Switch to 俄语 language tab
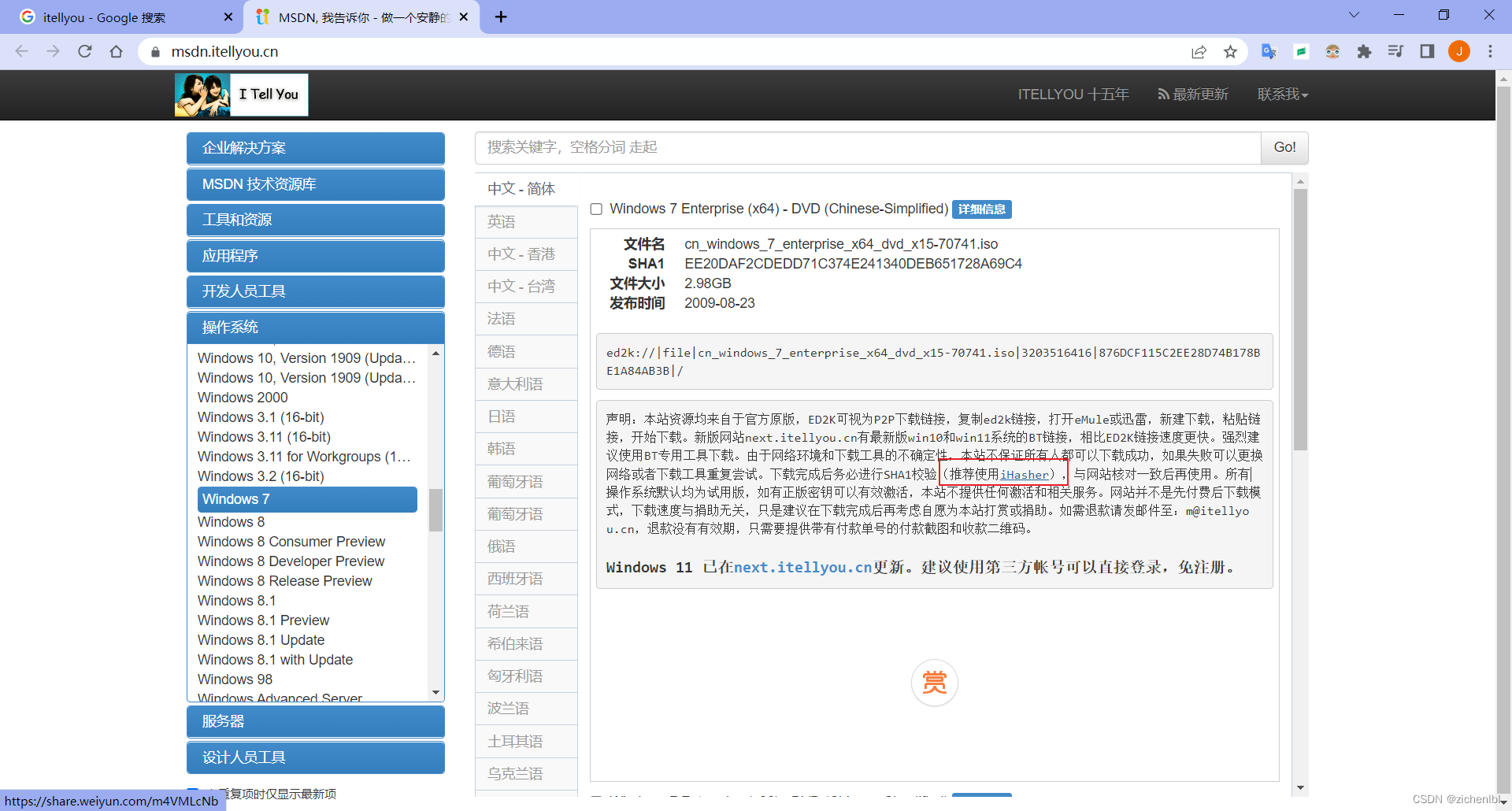 (526, 546)
